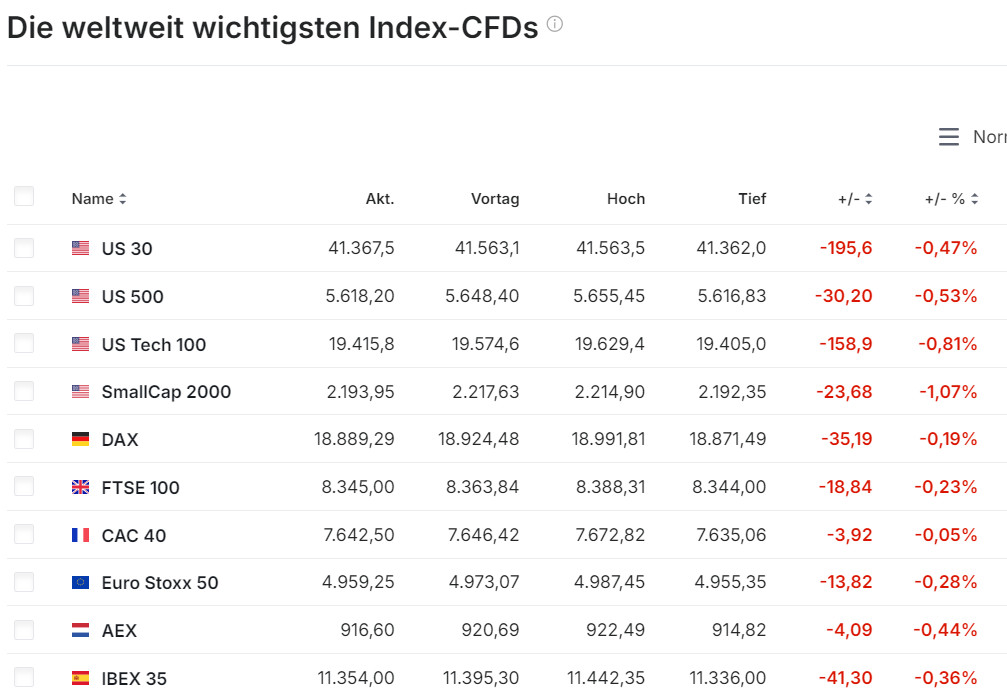This screenshot has height=695, width=1007.
Task: Click the Hoch column header
Action: click(626, 199)
